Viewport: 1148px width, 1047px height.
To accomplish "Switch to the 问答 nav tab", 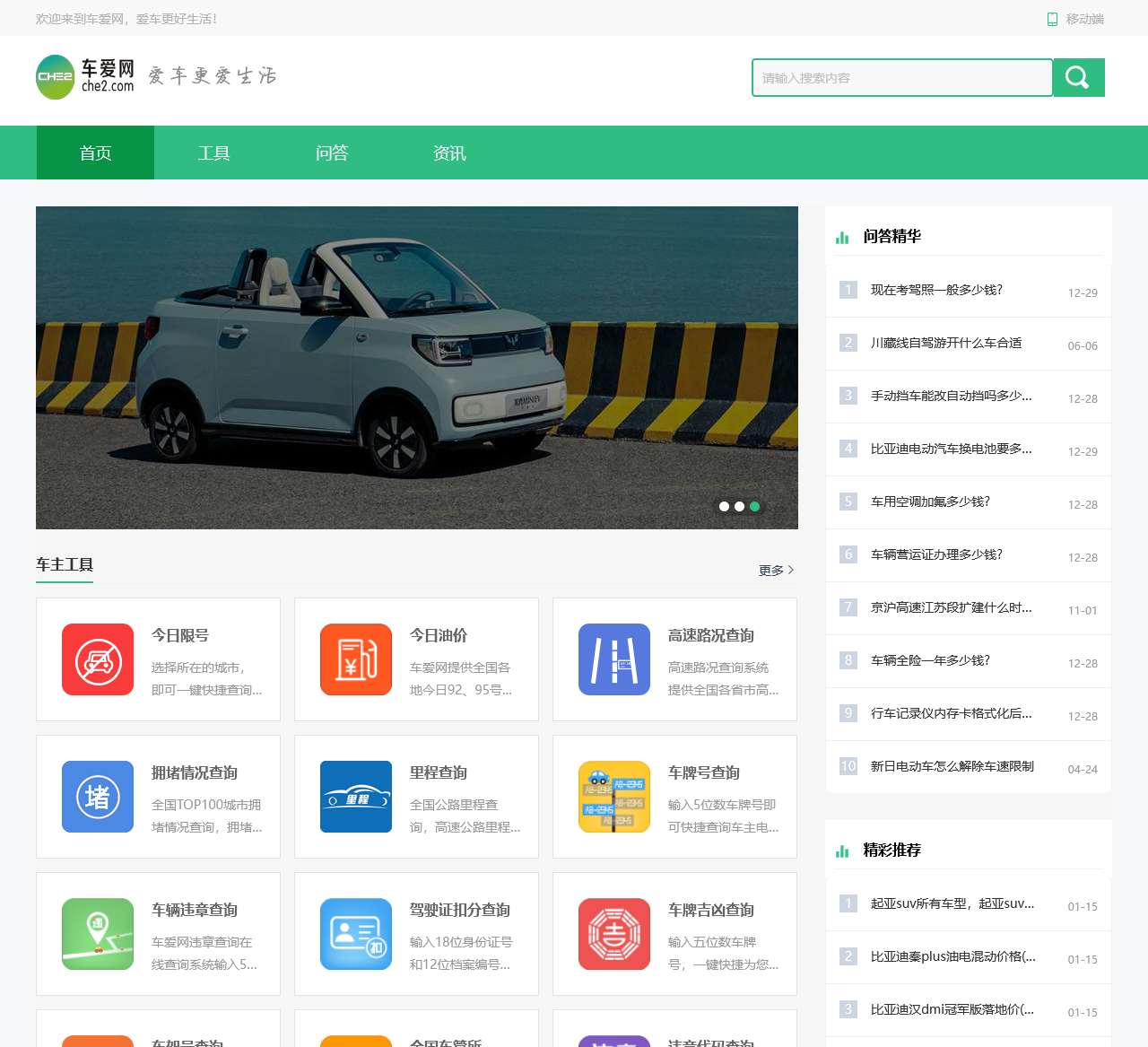I will coord(332,153).
